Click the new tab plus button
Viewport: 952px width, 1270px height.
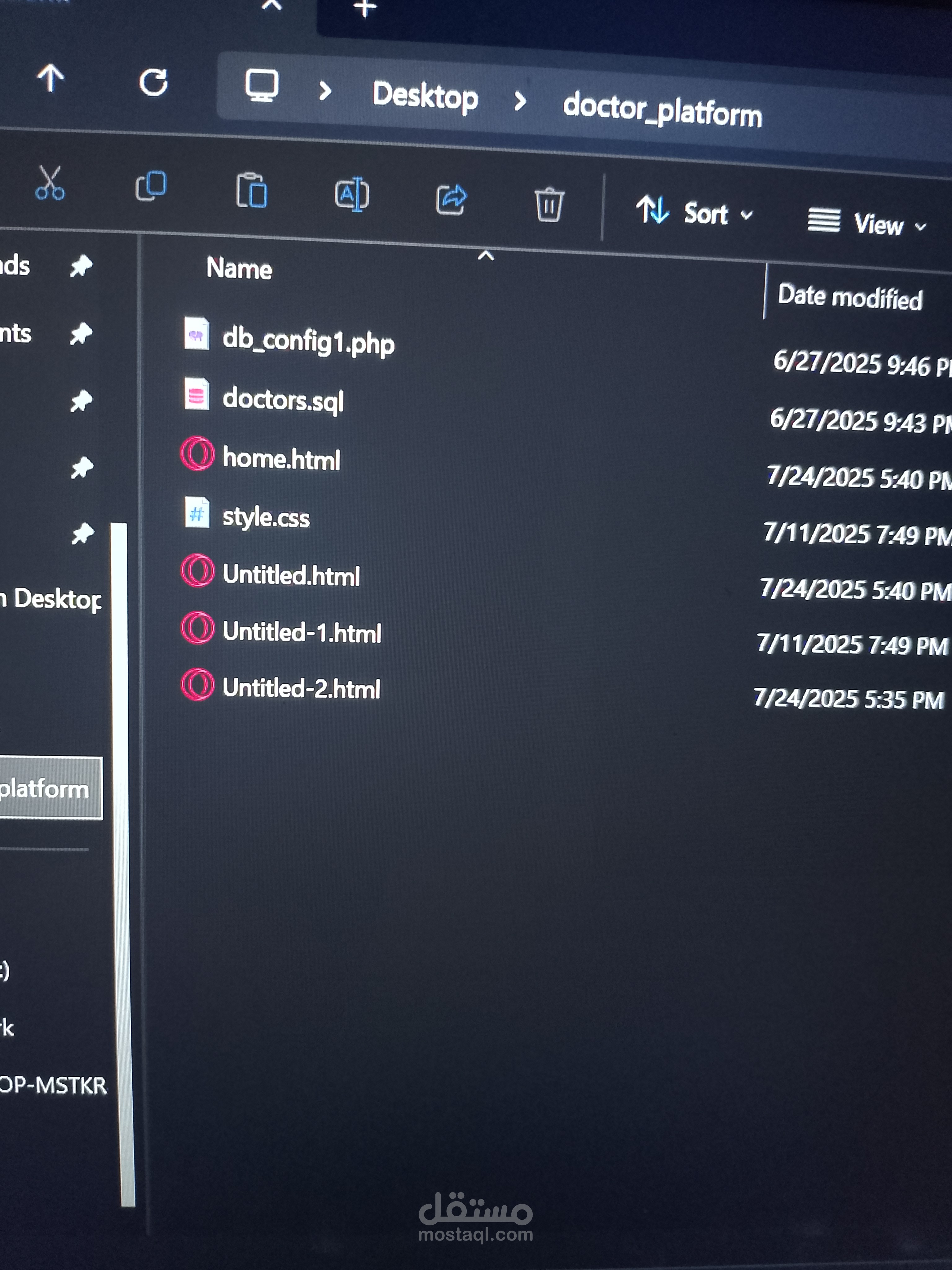365,8
